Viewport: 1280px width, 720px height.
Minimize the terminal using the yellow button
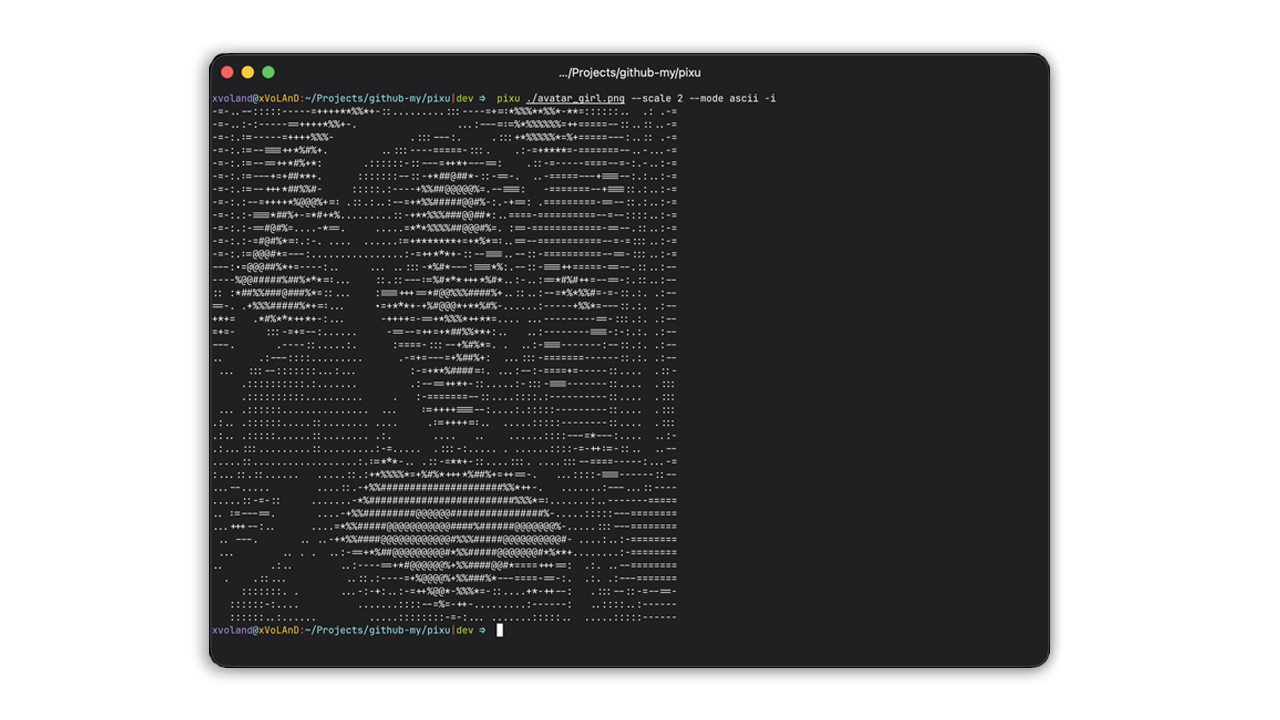pos(248,72)
